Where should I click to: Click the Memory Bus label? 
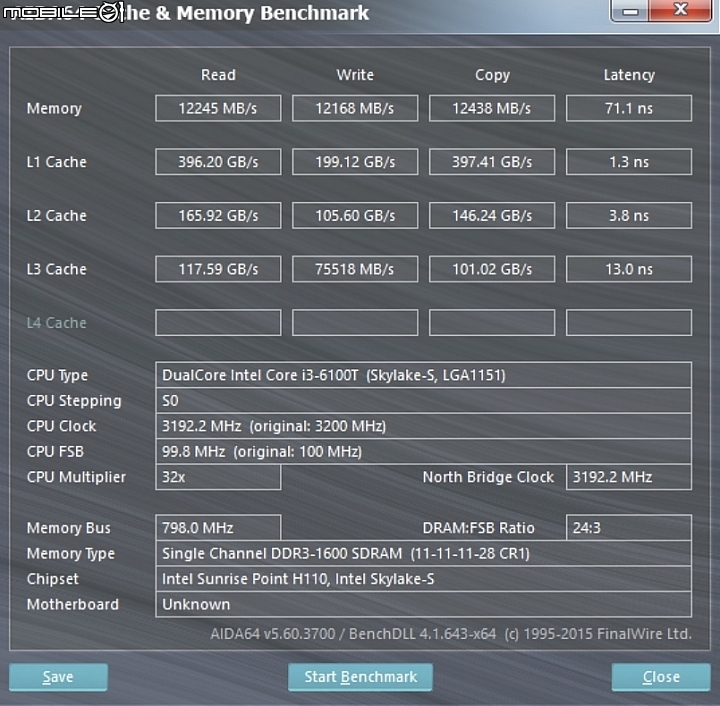[69, 528]
